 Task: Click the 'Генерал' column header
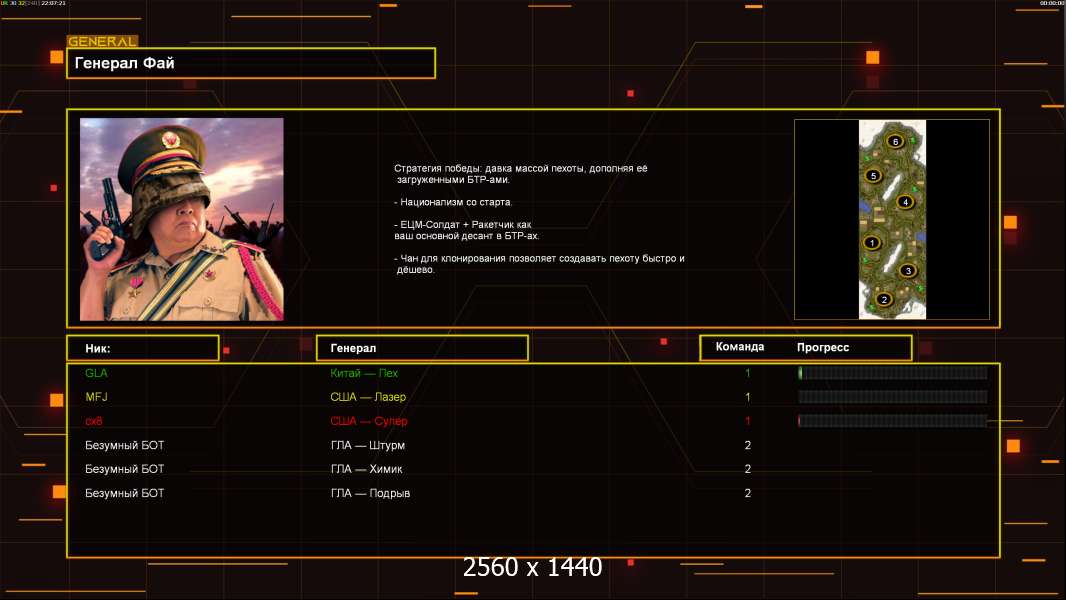tap(422, 348)
